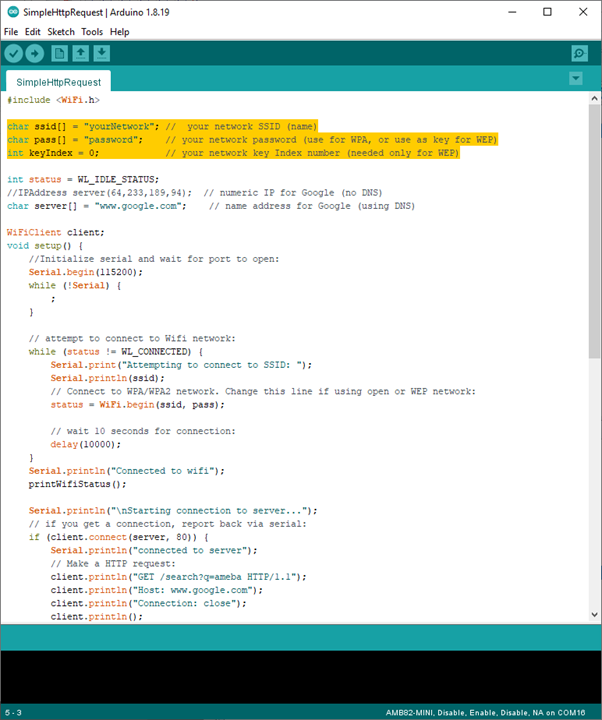The height and width of the screenshot is (720, 602).
Task: Create a new sketch with New icon
Action: [60, 53]
